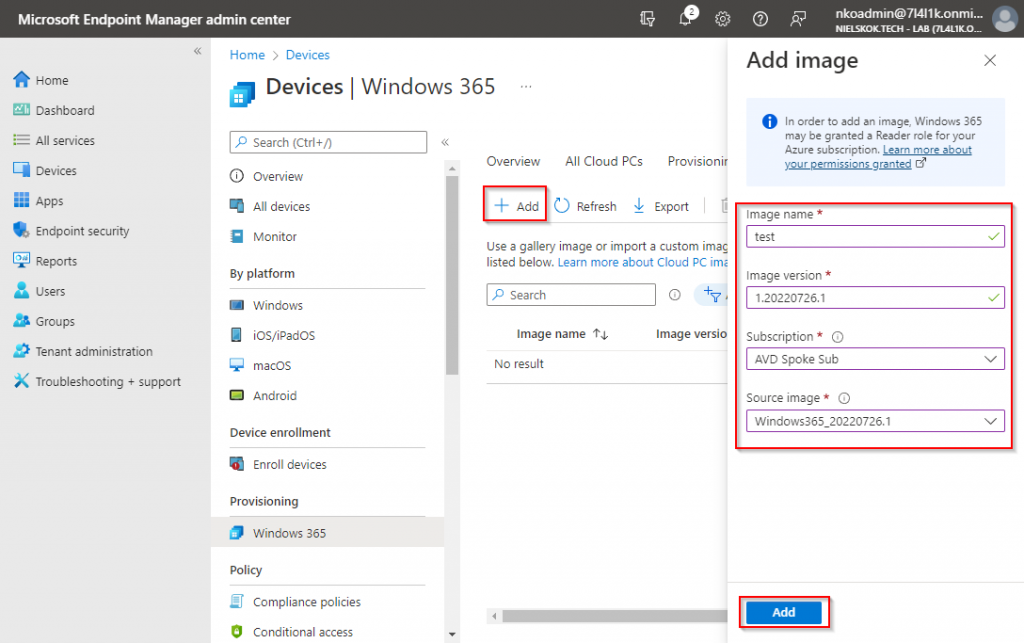Click the images Search box
Viewport: 1024px width, 643px height.
point(571,294)
